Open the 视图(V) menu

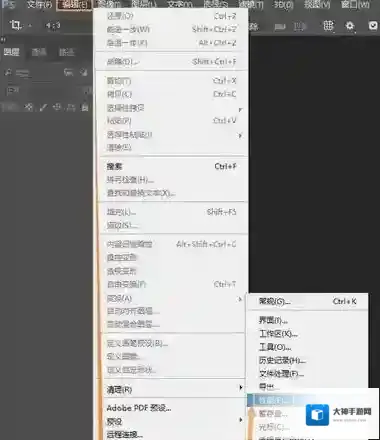pyautogui.click(x=317, y=5)
